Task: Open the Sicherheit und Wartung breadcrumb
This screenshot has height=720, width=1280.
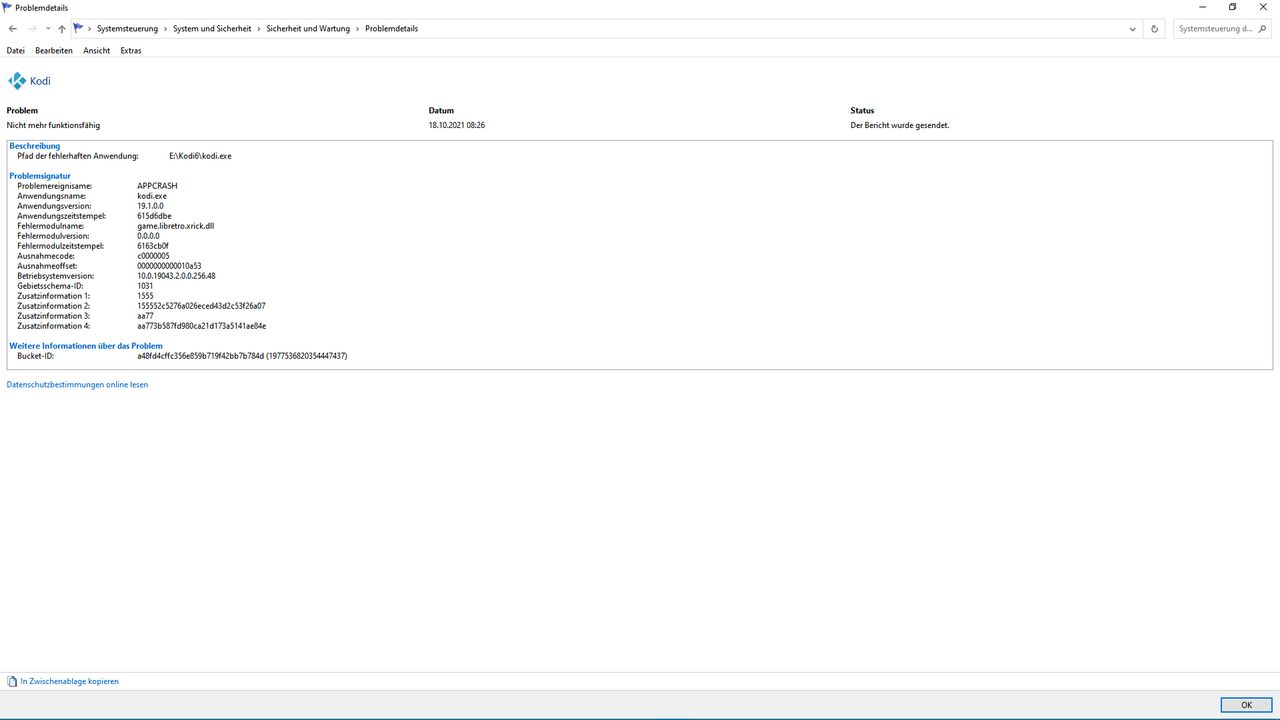Action: tap(308, 29)
